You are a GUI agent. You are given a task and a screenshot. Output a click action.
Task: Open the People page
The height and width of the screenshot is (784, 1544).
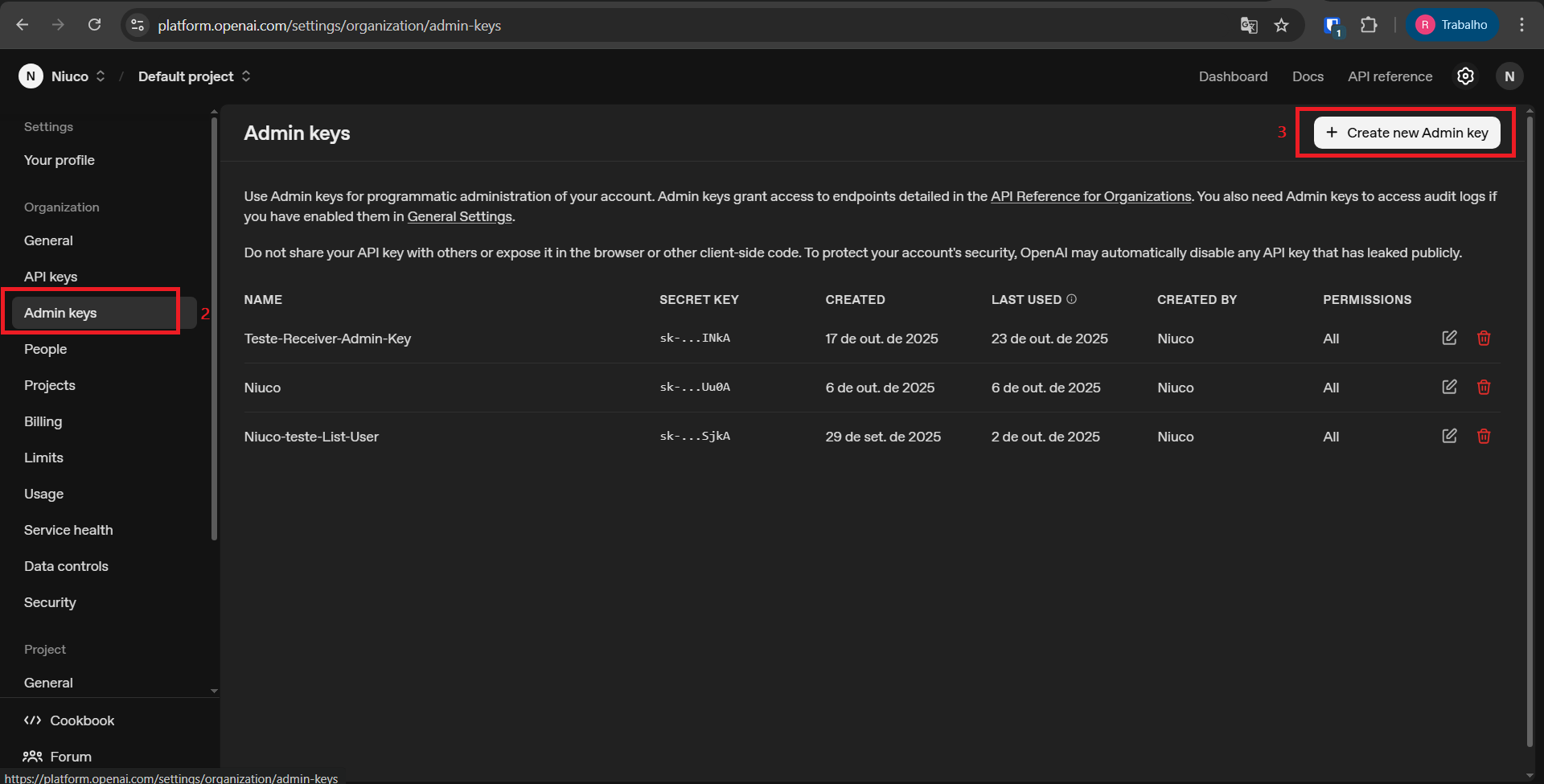(x=45, y=349)
